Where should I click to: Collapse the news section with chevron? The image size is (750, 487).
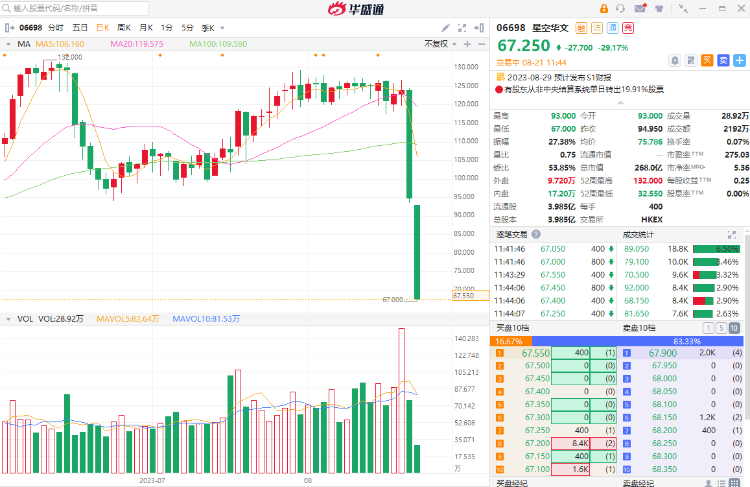pos(741,75)
